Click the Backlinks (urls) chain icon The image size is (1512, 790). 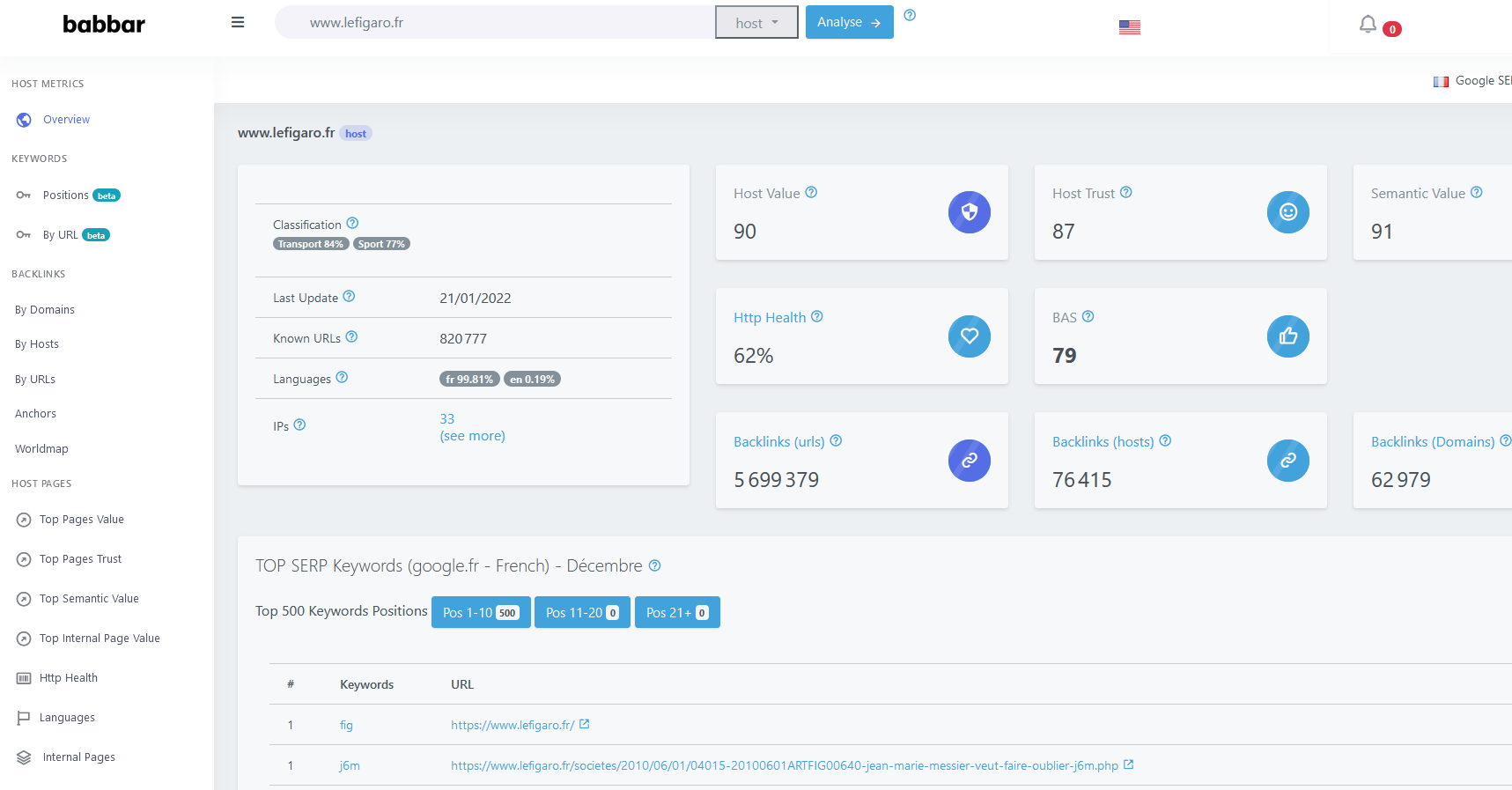[969, 461]
